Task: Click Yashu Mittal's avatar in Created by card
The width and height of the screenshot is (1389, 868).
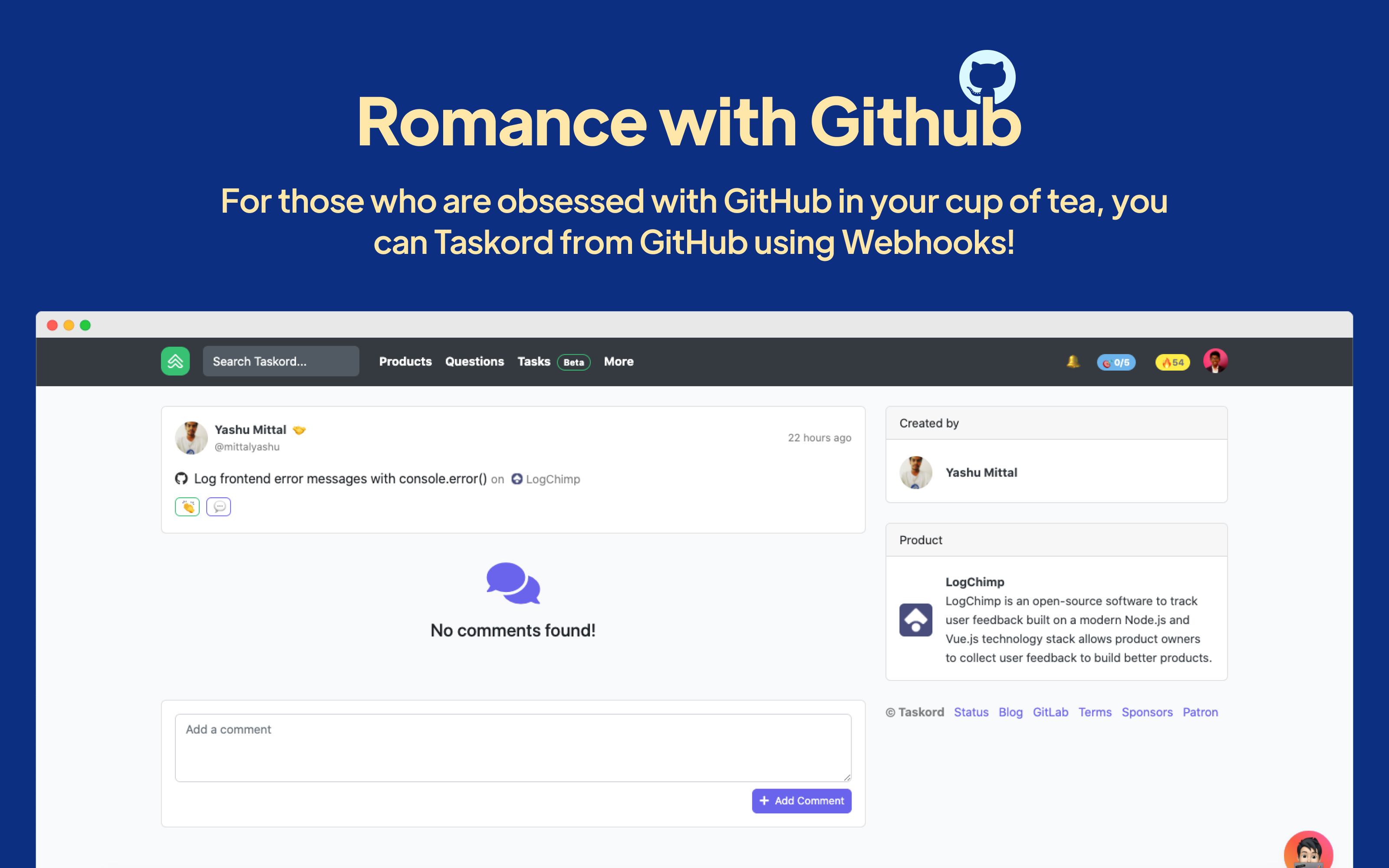Action: tap(915, 472)
